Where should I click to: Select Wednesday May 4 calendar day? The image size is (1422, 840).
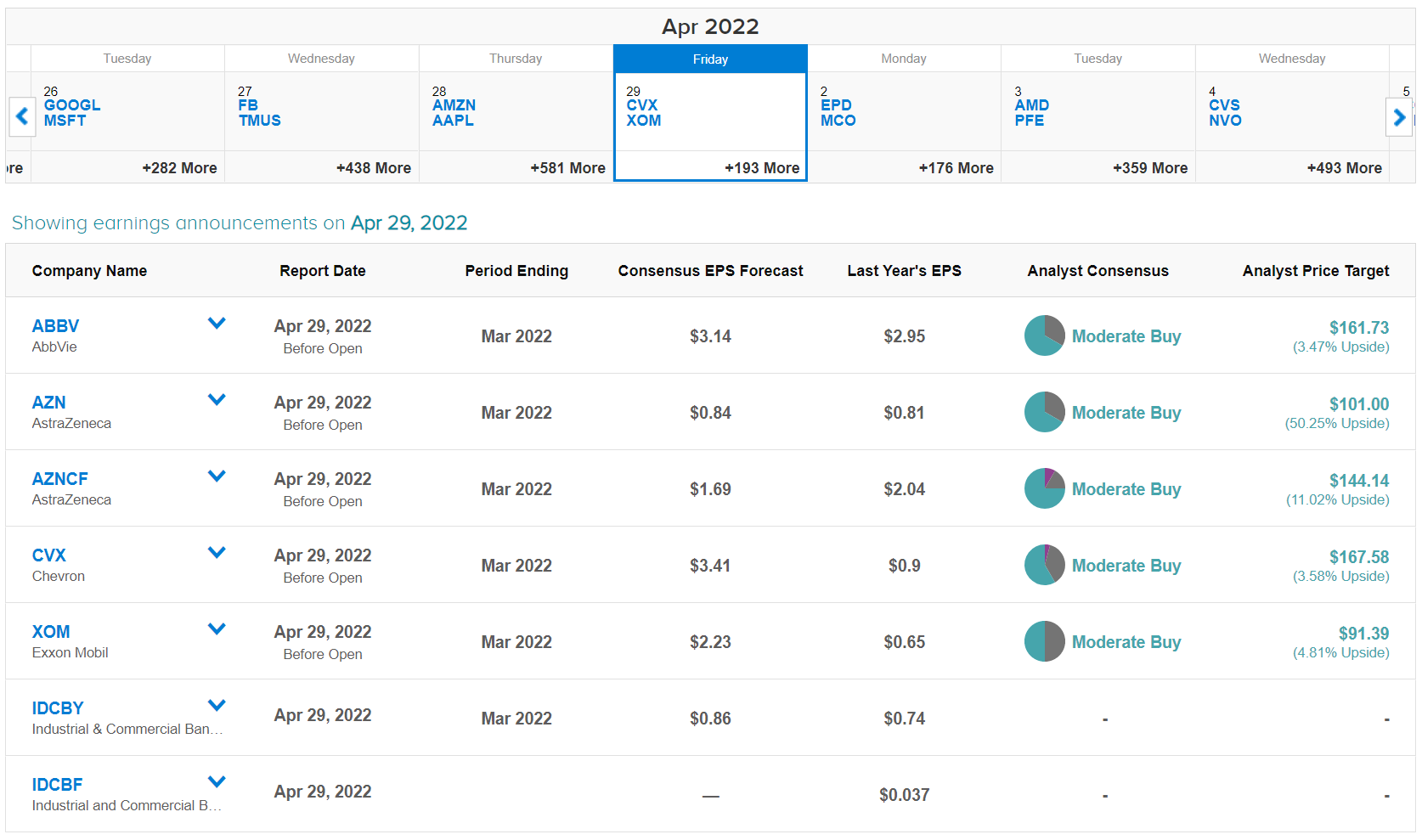click(1293, 113)
